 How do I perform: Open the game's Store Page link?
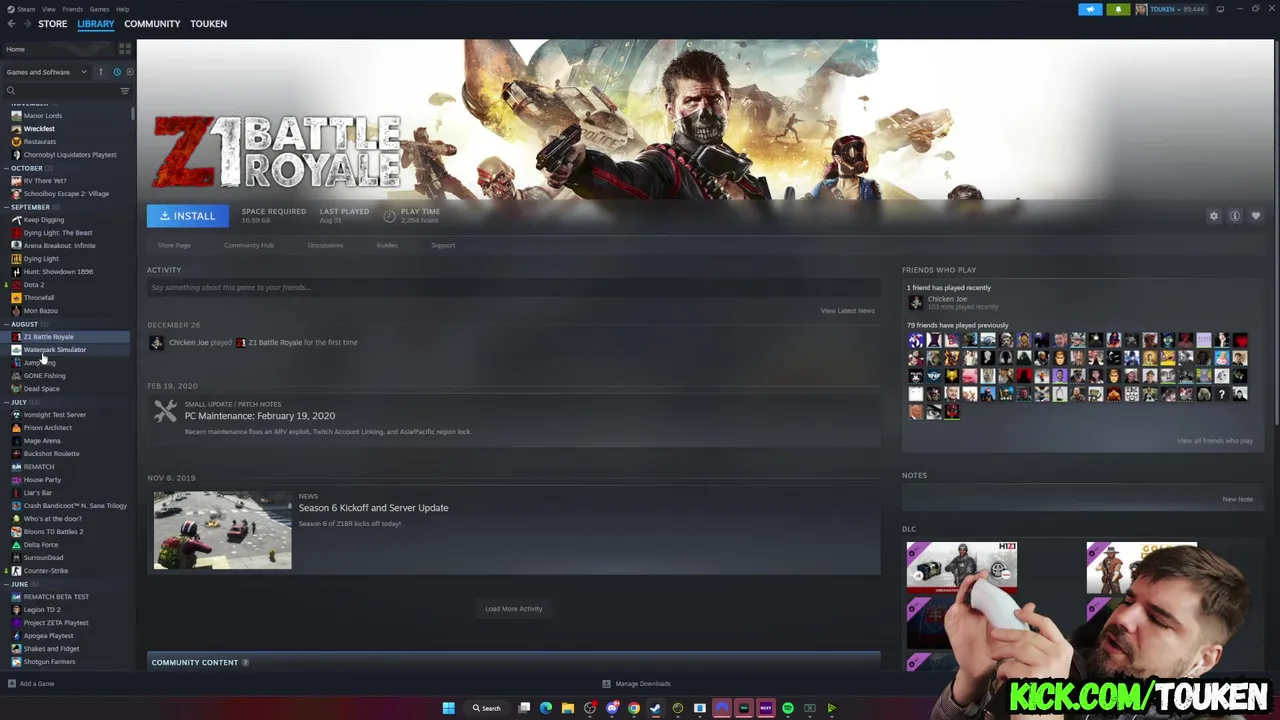174,245
